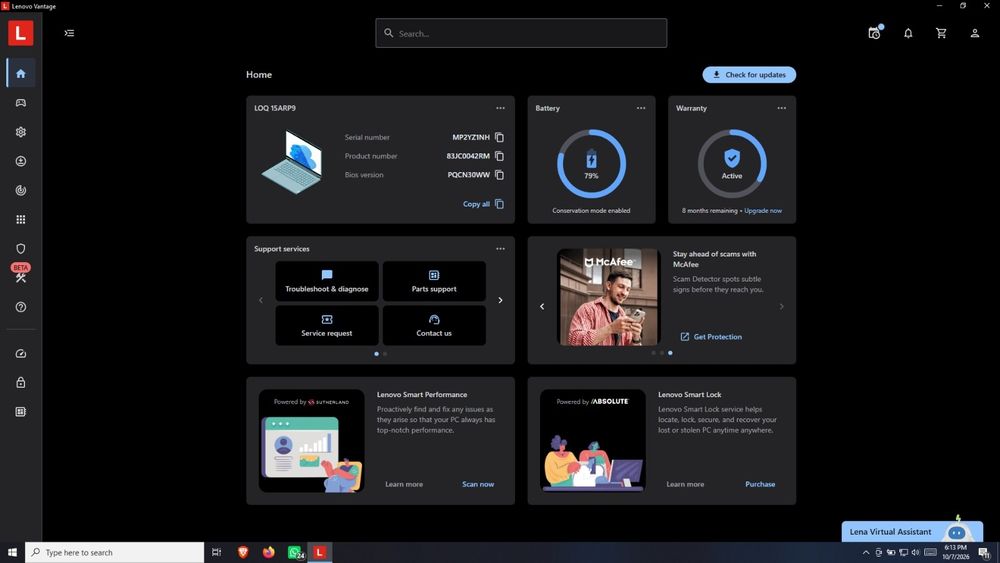Image resolution: width=1000 pixels, height=563 pixels.
Task: Open WhatsApp from the taskbar
Action: (x=295, y=552)
